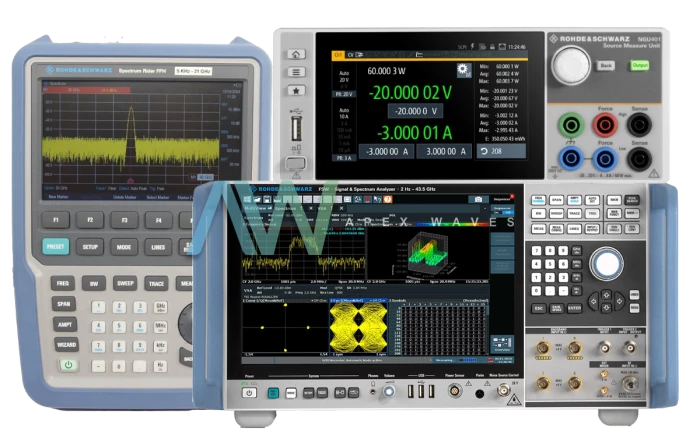Tap the TRACE key on the FSW front panel
The height and width of the screenshot is (435, 700).
[575, 214]
